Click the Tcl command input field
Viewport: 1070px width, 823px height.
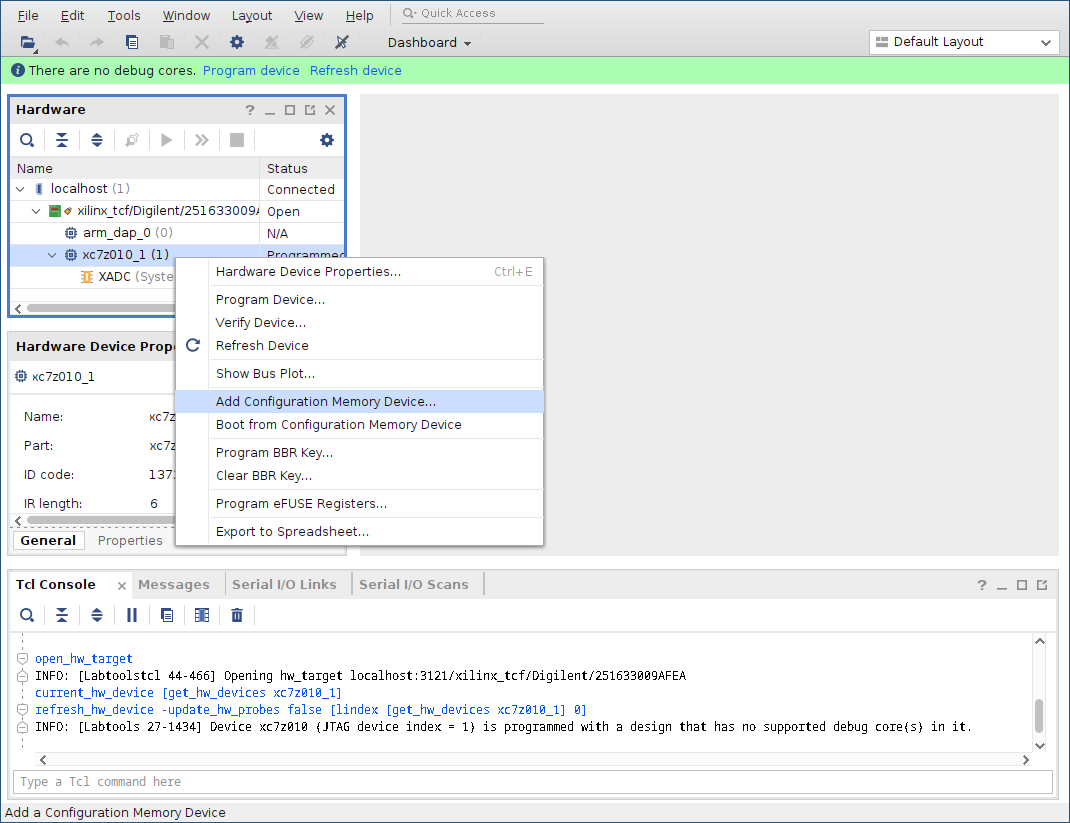coord(532,781)
